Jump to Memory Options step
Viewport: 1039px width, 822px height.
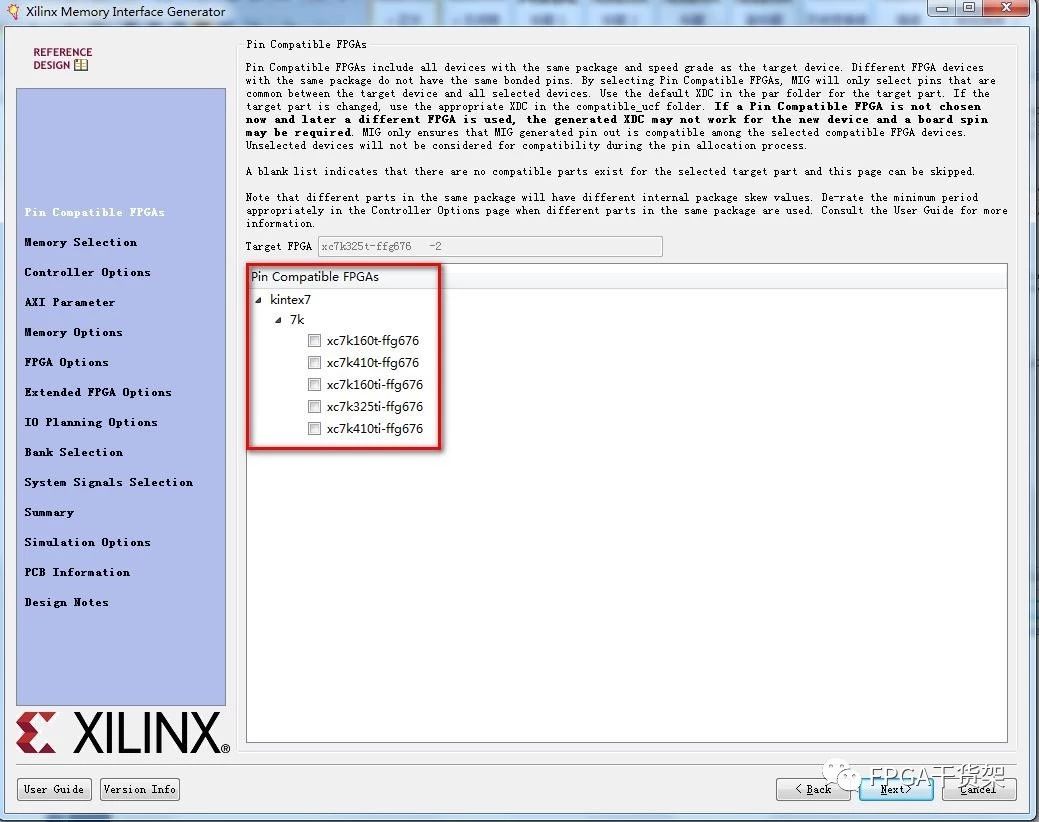[x=74, y=333]
